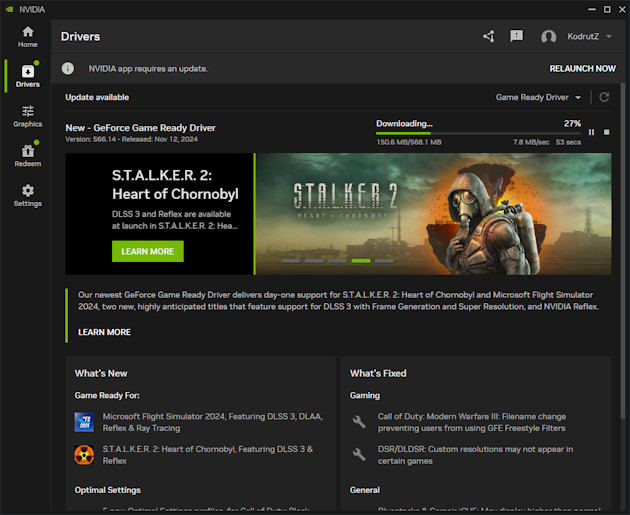Click 'S.T.A.L.K.E.R. 2: Heart of Chornobyl' banner title

(x=175, y=184)
